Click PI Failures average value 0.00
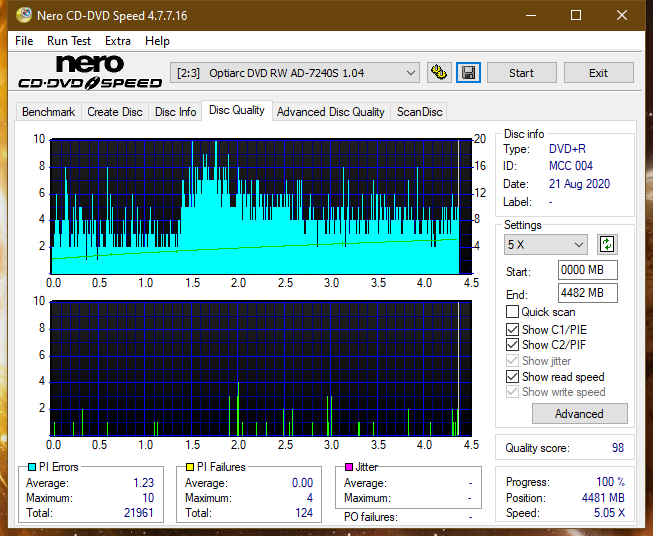Viewport: 653px width, 536px height. 302,482
